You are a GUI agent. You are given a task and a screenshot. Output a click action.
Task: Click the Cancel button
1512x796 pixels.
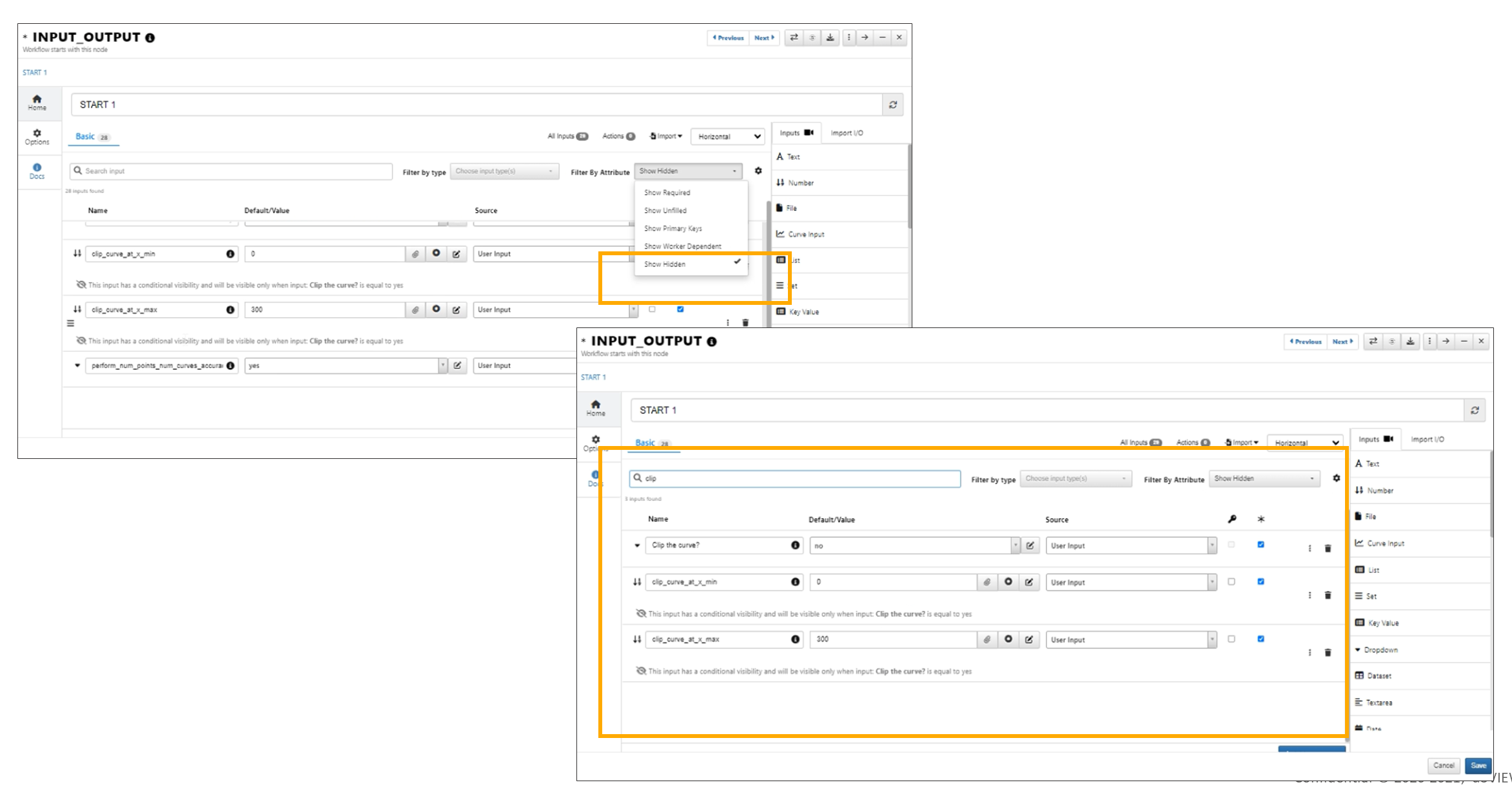point(1443,766)
